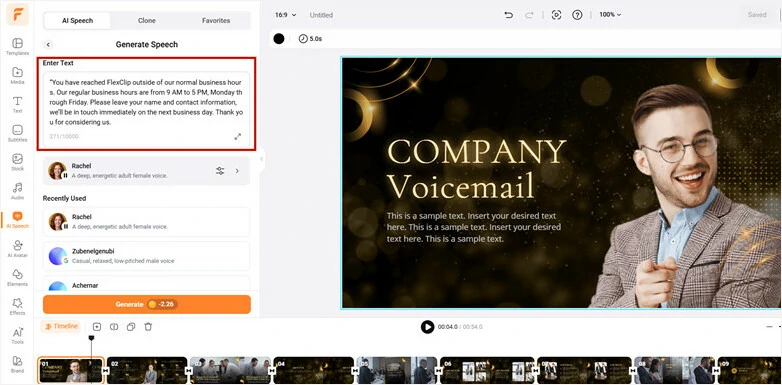Open the Effects panel

pyautogui.click(x=17, y=306)
